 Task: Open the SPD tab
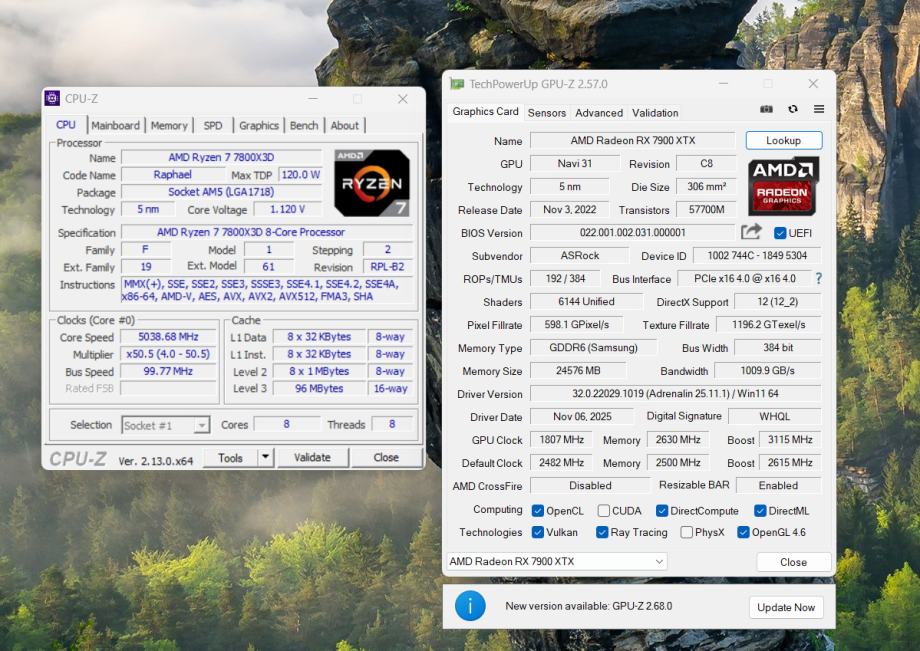pyautogui.click(x=213, y=126)
